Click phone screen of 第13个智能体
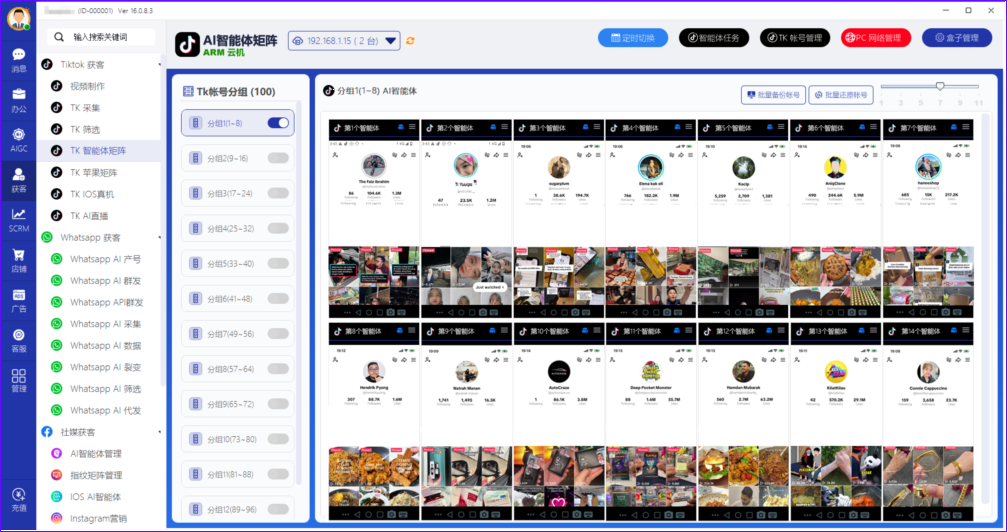The image size is (1008, 532). [835, 430]
